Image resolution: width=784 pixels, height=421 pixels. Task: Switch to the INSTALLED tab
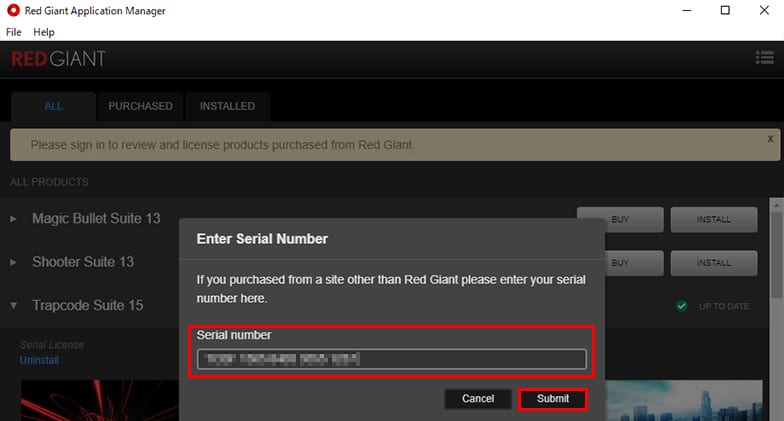[228, 106]
